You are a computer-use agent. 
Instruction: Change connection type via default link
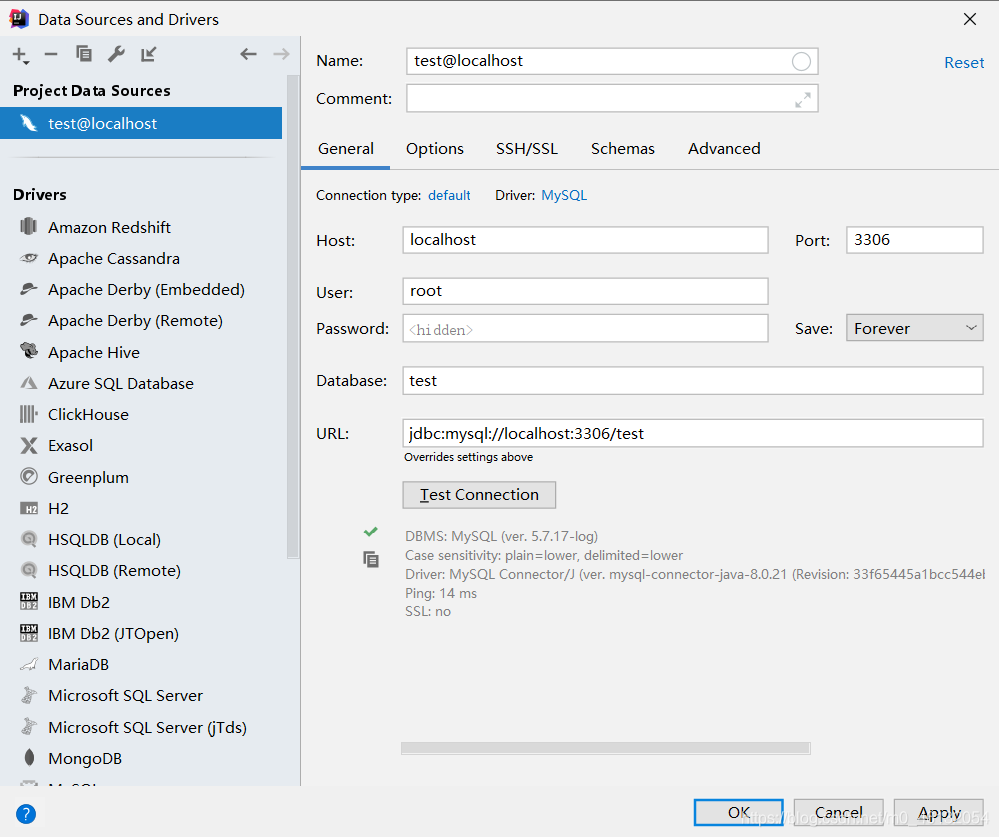[449, 196]
